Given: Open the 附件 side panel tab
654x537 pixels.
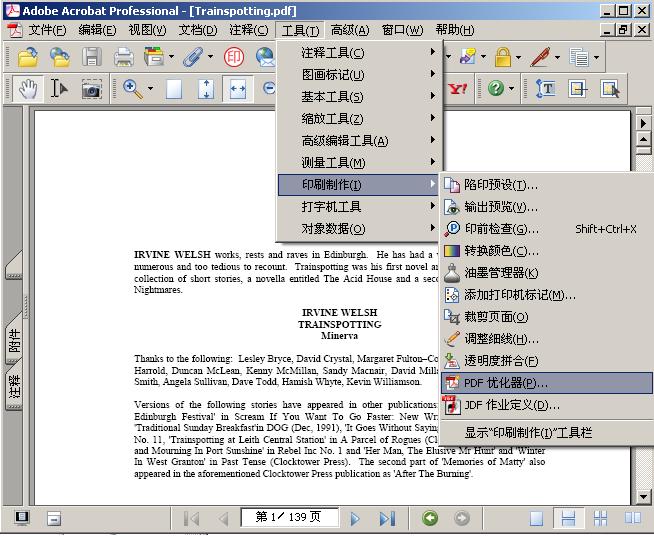Looking at the screenshot, I should pyautogui.click(x=14, y=341).
